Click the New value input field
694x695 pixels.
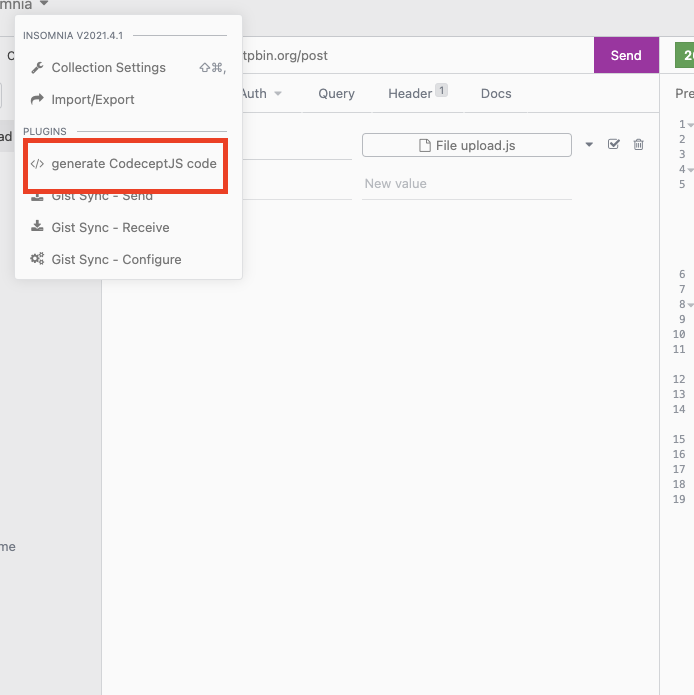(x=467, y=184)
